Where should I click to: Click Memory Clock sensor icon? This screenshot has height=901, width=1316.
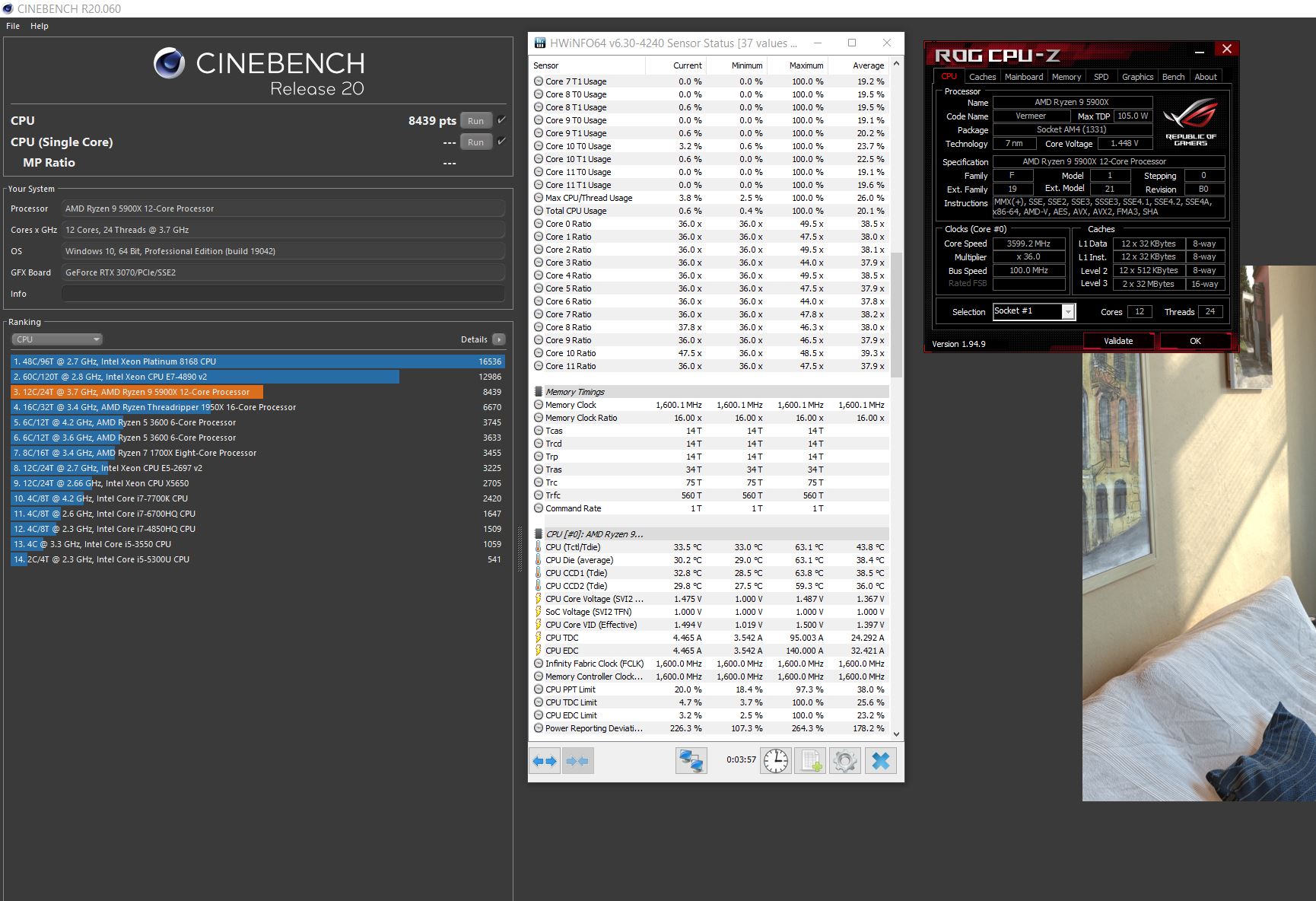point(539,405)
